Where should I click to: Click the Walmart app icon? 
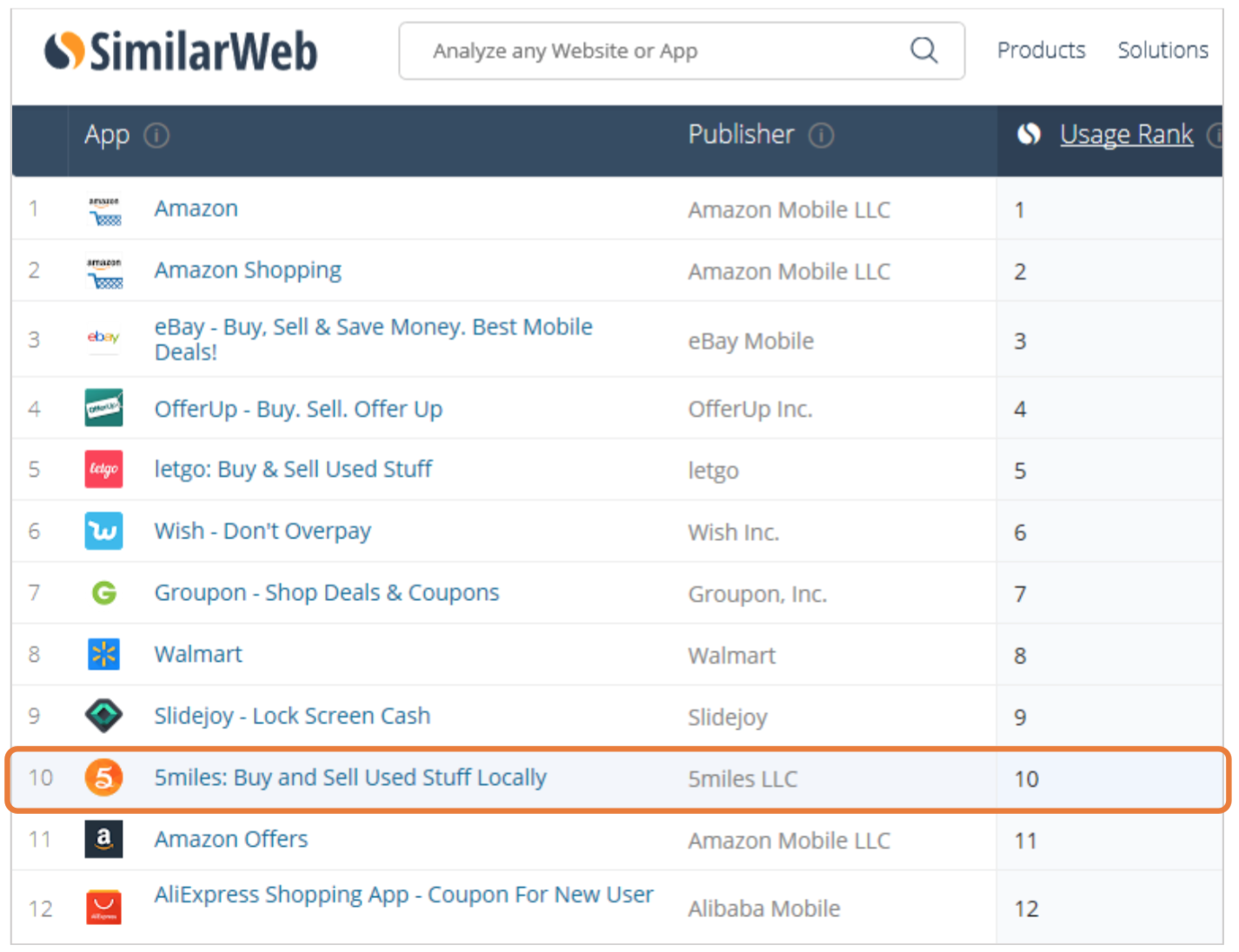coord(103,654)
